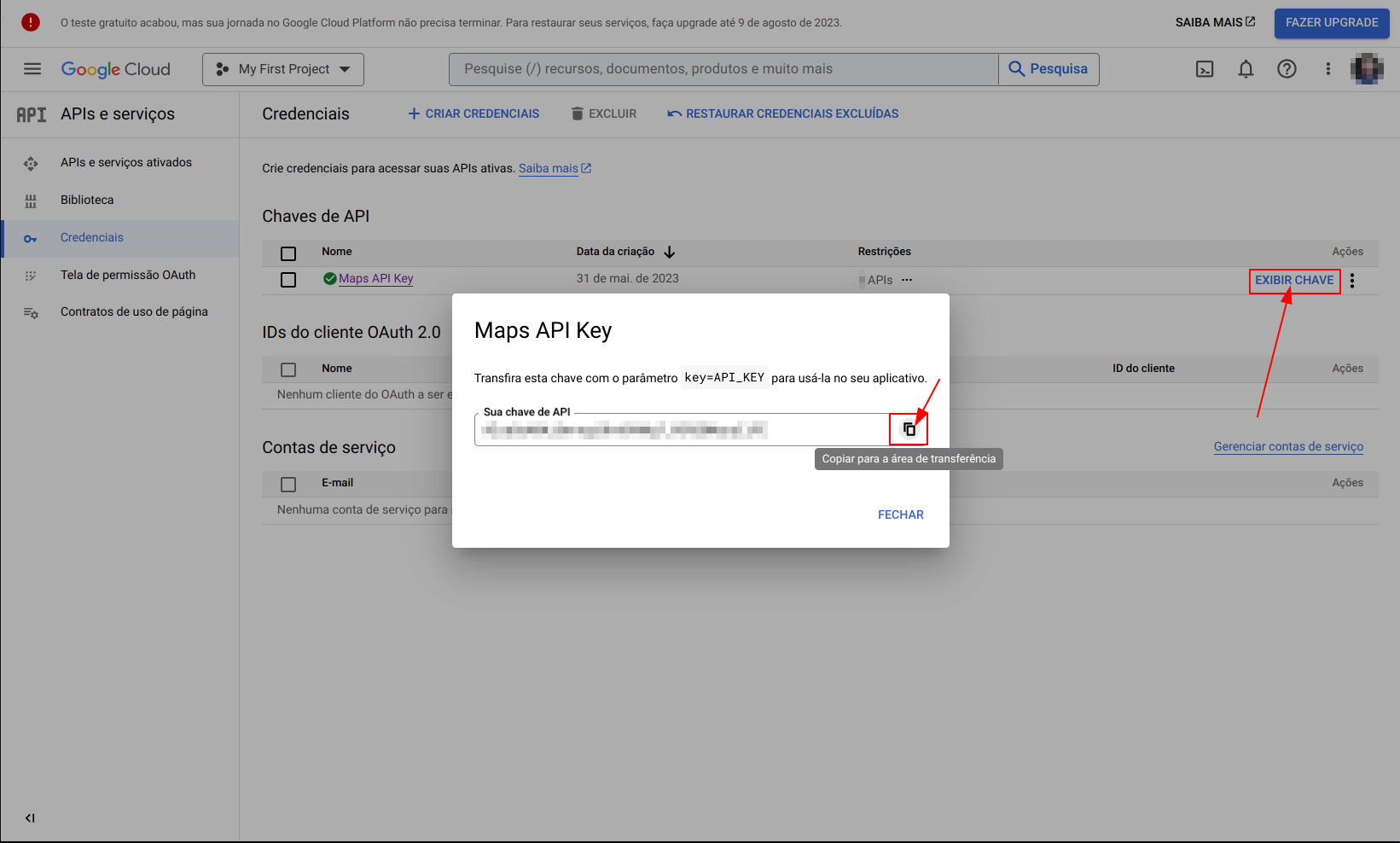Click the Pesquisa search button
The image size is (1400, 843).
click(1049, 69)
